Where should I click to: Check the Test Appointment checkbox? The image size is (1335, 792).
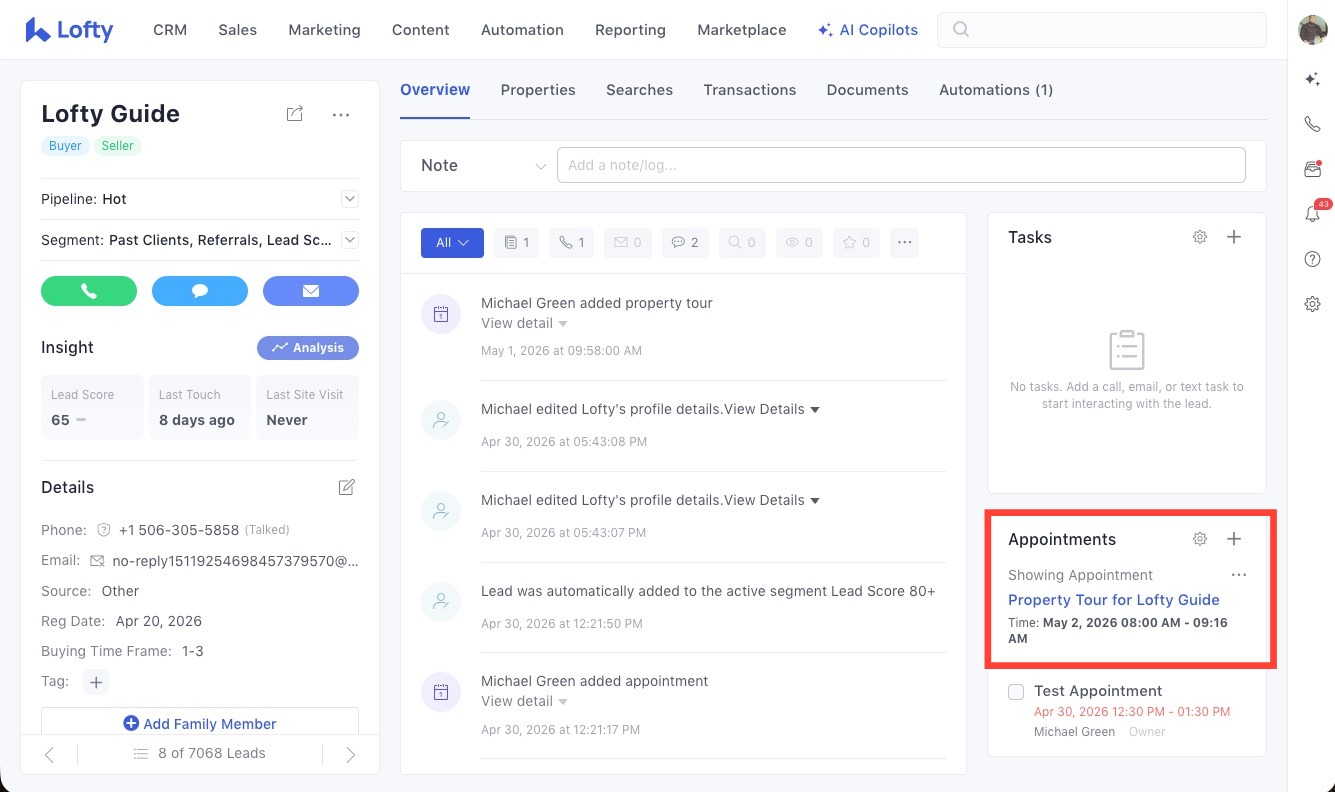point(1016,691)
